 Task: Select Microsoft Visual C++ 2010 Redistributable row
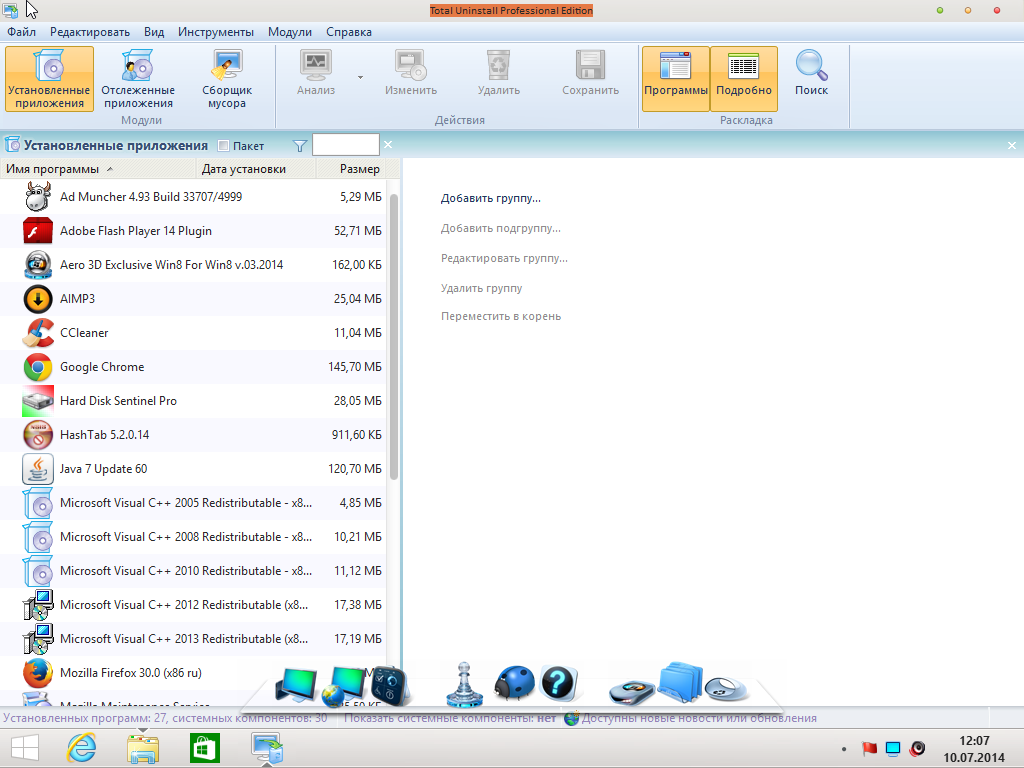(x=193, y=571)
